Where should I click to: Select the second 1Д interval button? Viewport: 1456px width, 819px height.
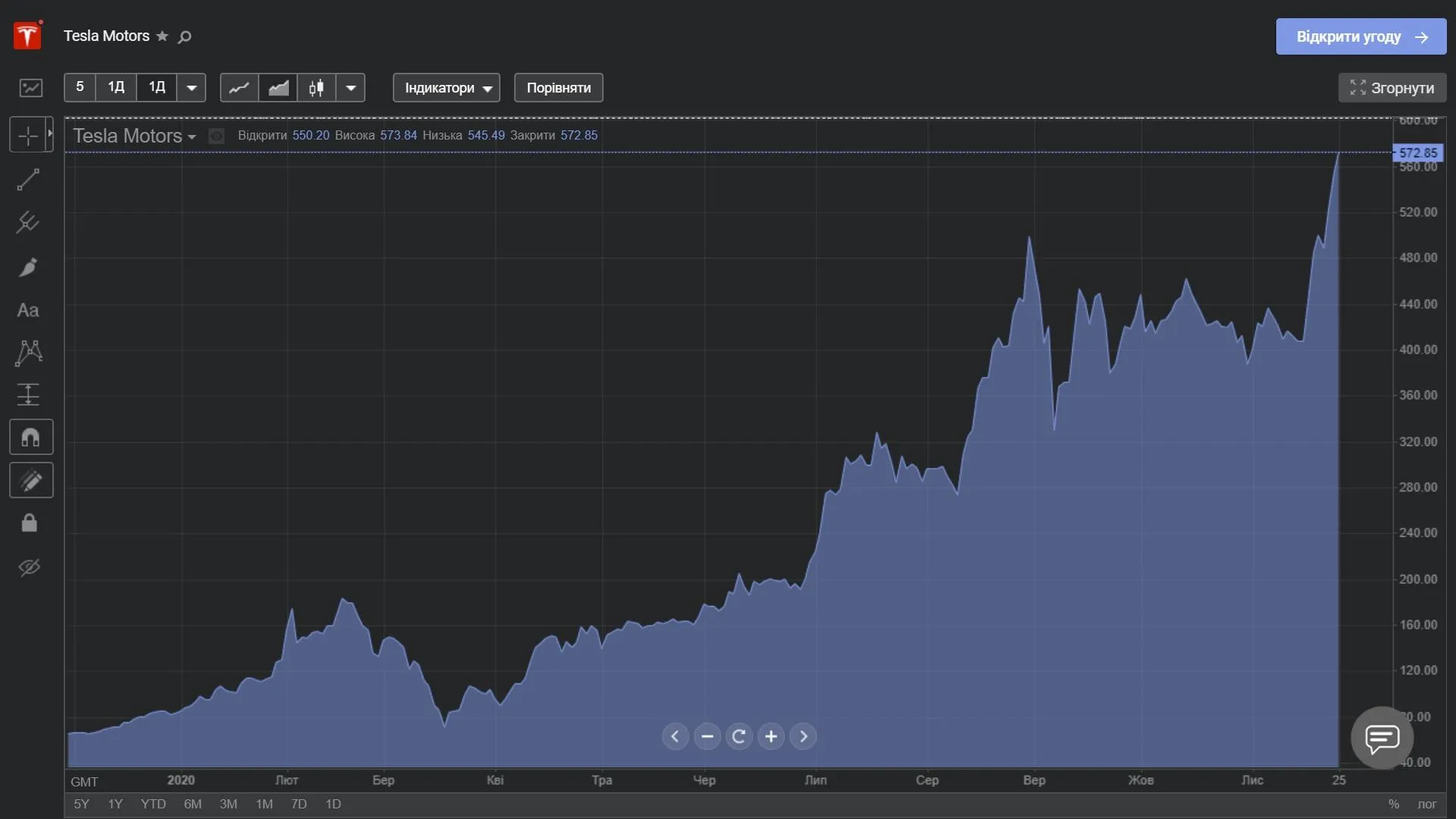coord(157,88)
